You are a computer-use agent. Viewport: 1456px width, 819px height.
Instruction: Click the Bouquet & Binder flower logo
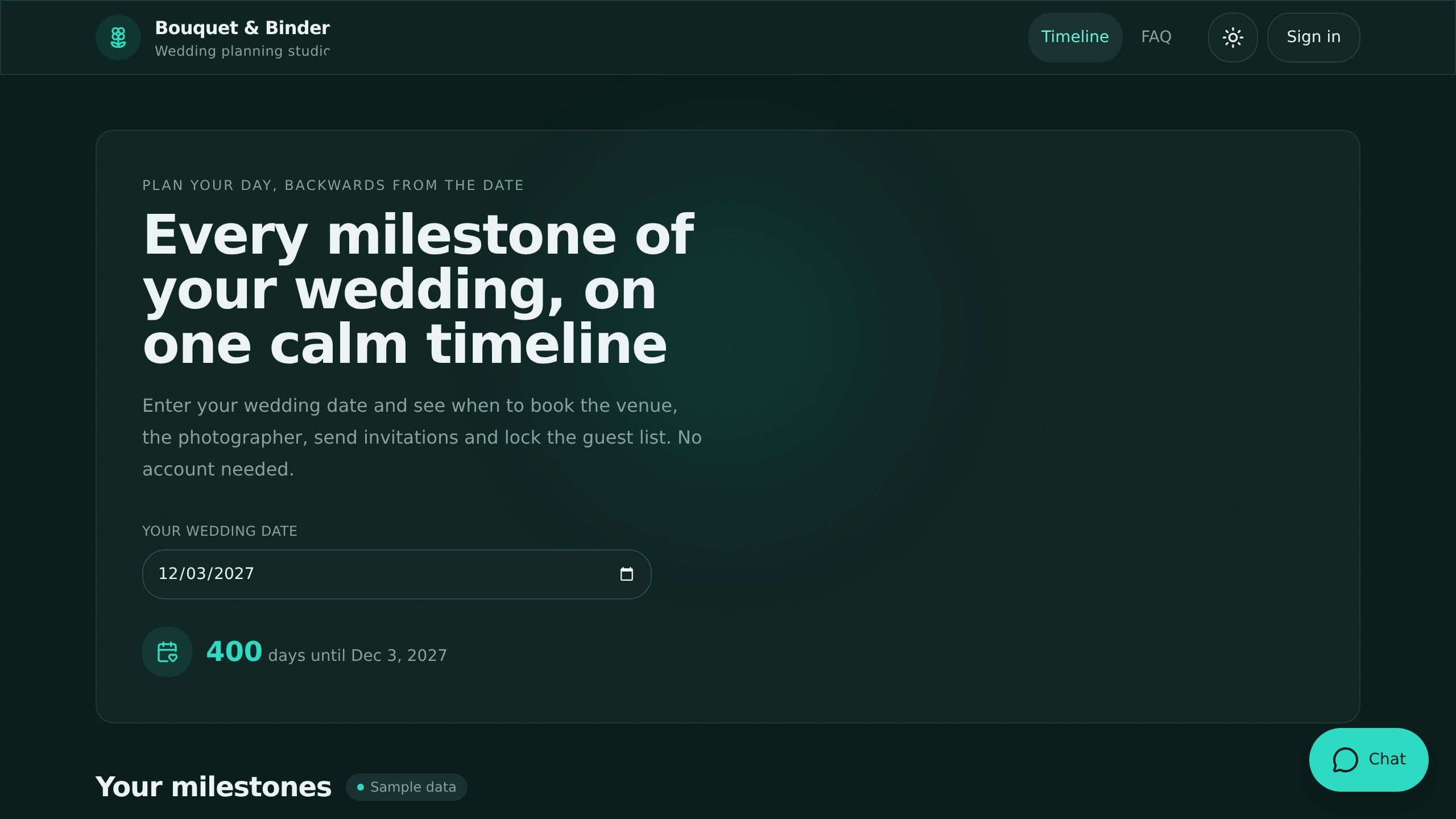(x=118, y=38)
